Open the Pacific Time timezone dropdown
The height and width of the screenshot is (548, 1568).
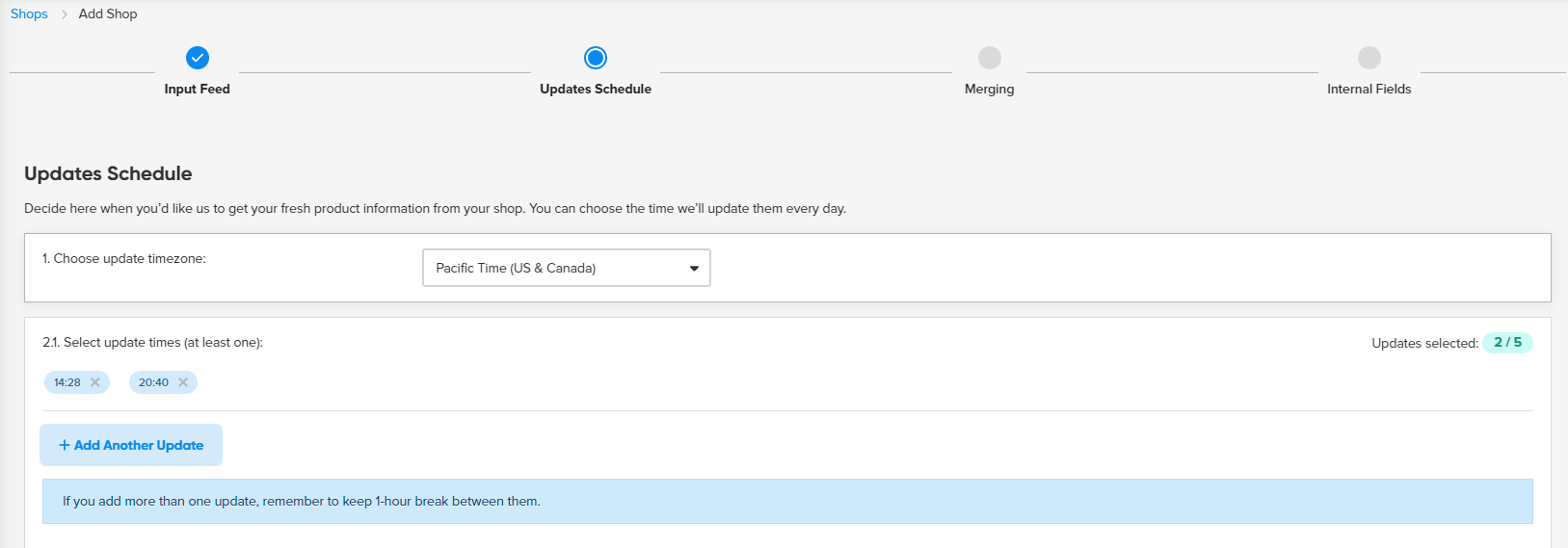click(567, 268)
